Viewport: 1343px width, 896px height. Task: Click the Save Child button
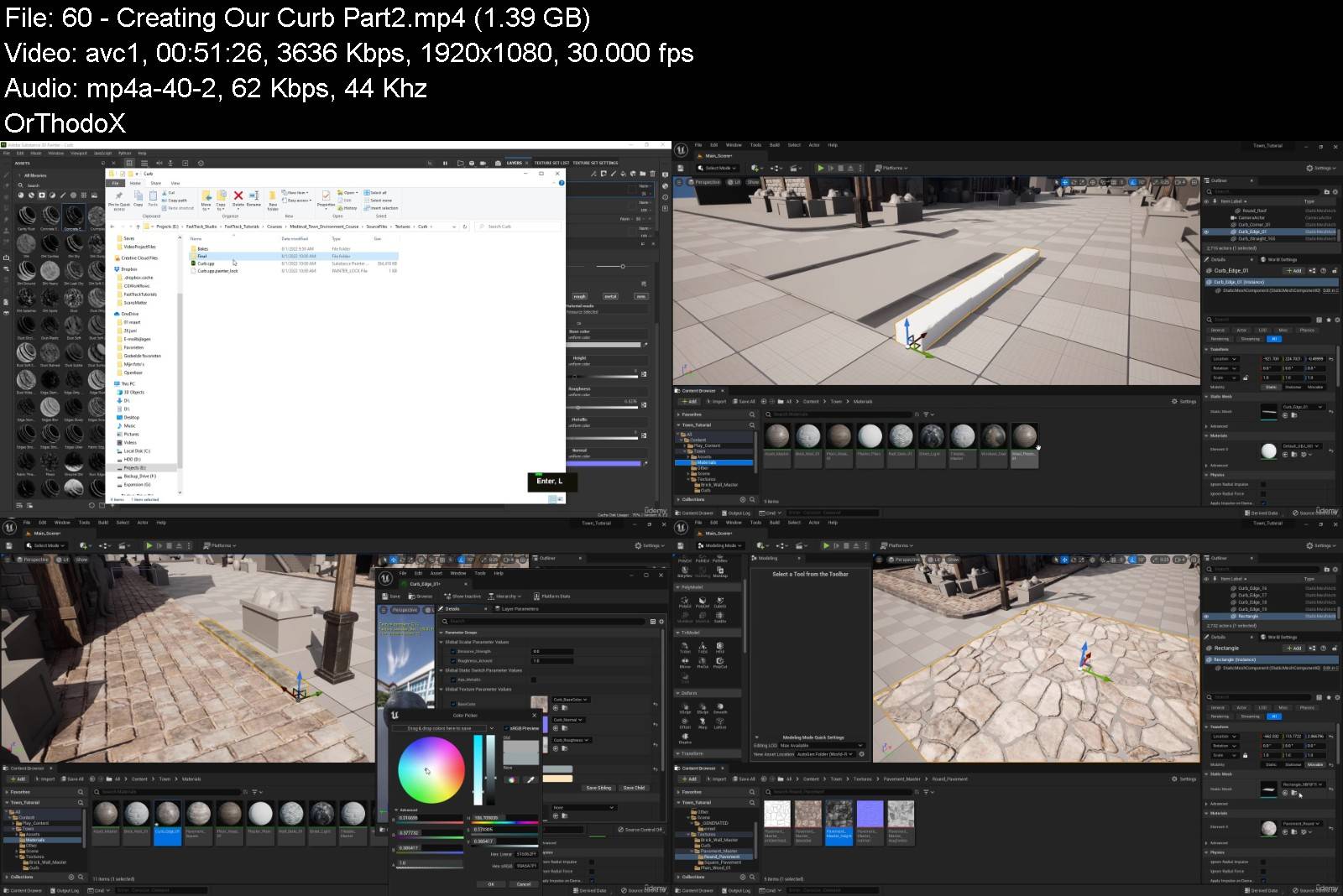point(634,788)
